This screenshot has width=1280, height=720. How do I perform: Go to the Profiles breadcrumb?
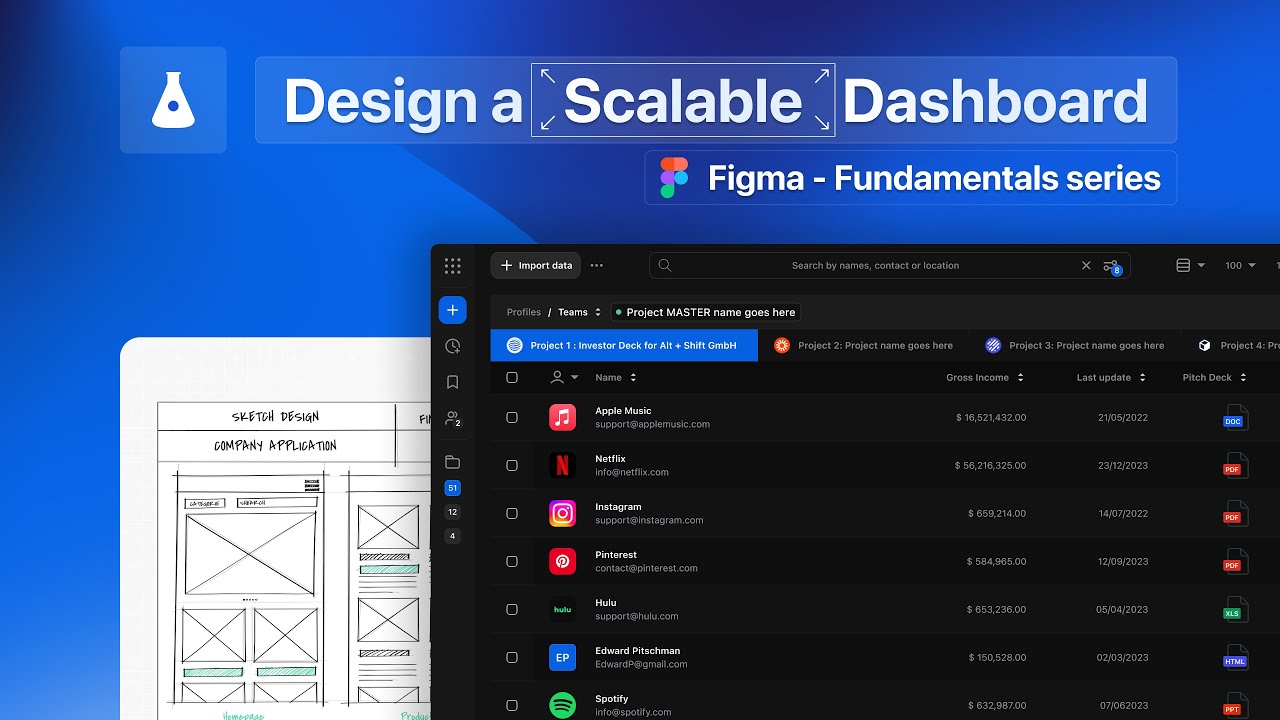tap(524, 312)
